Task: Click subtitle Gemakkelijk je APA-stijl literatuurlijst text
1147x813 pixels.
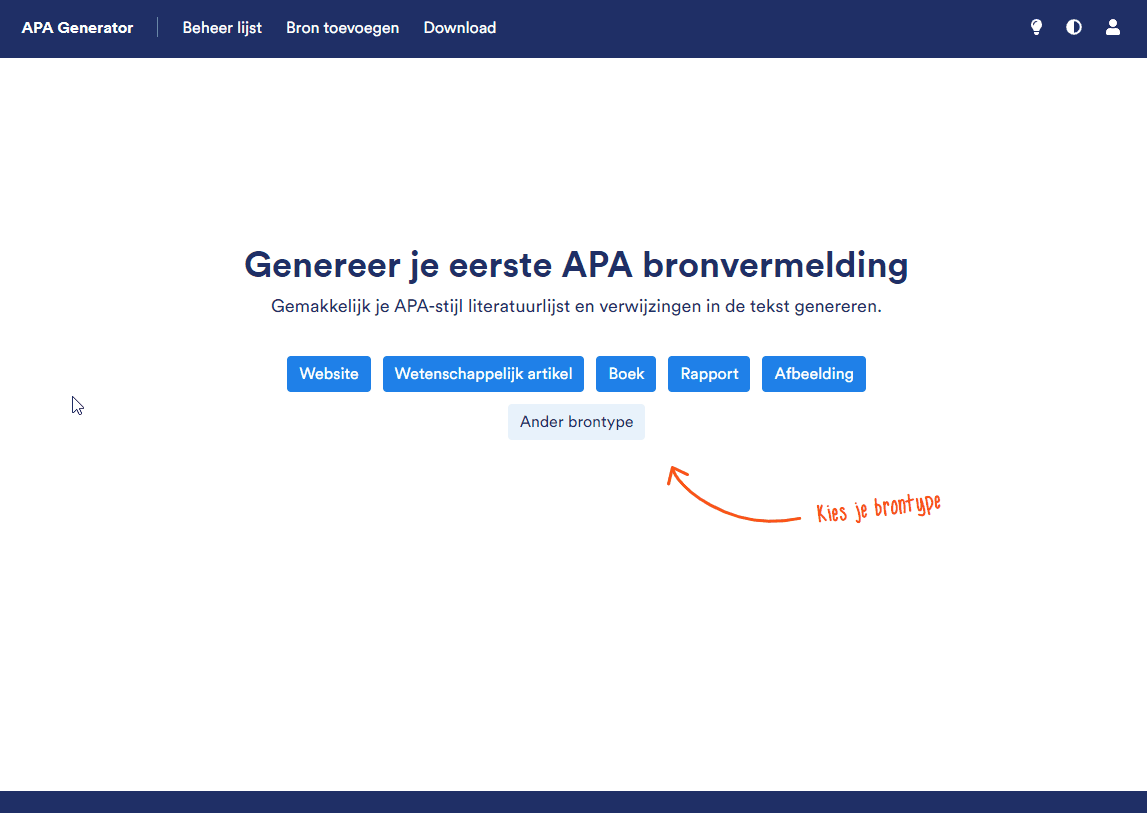Action: click(x=576, y=306)
